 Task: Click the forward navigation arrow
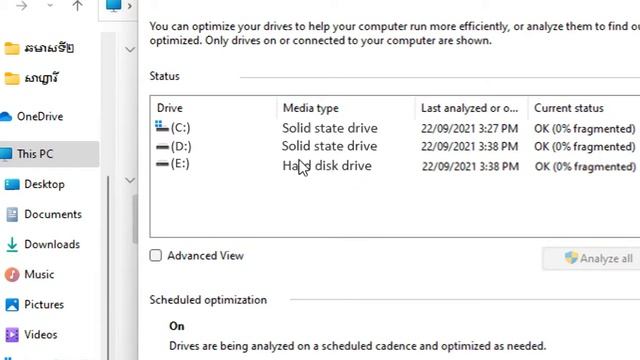22,6
